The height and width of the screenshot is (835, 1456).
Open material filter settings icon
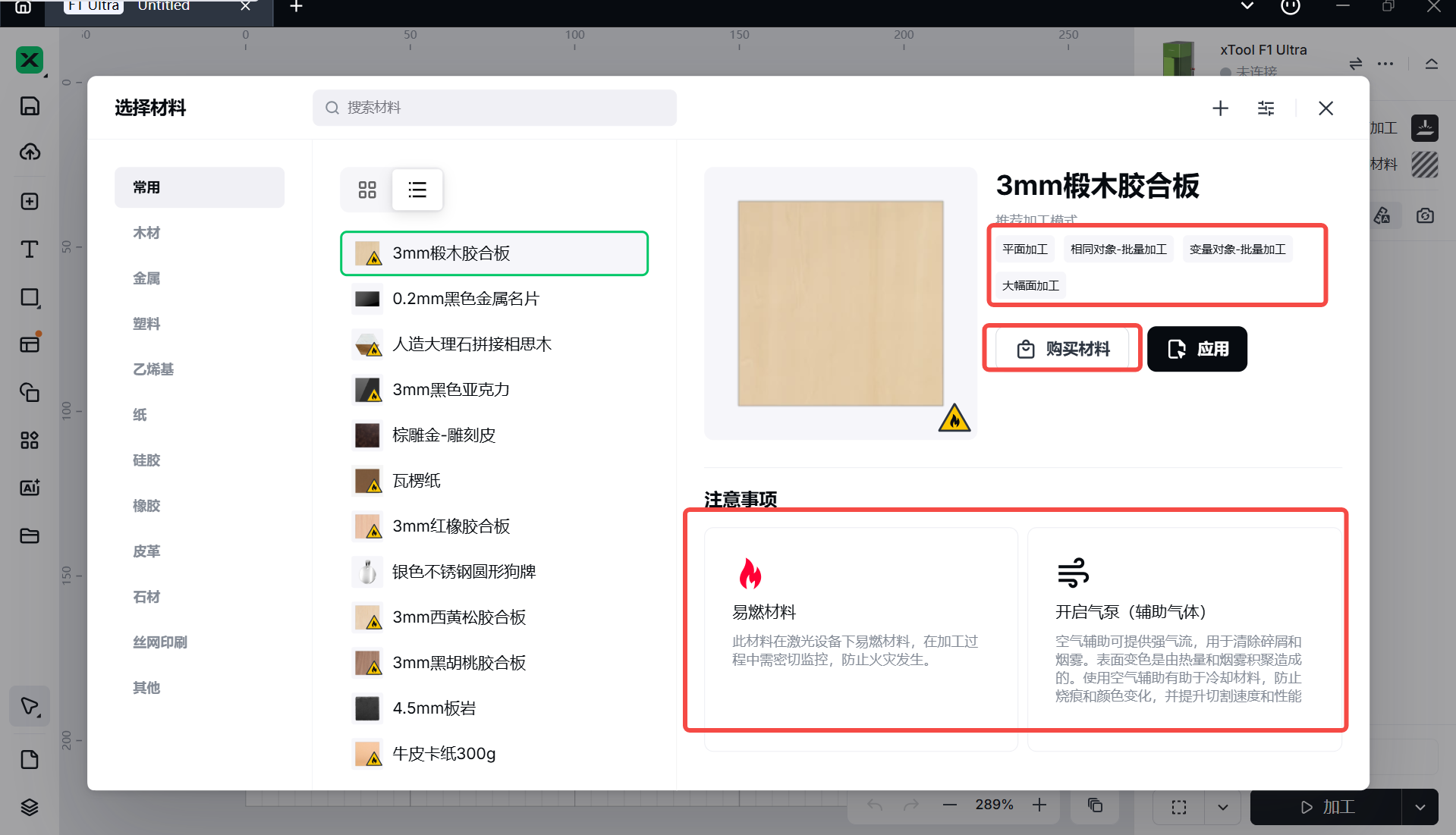1266,108
